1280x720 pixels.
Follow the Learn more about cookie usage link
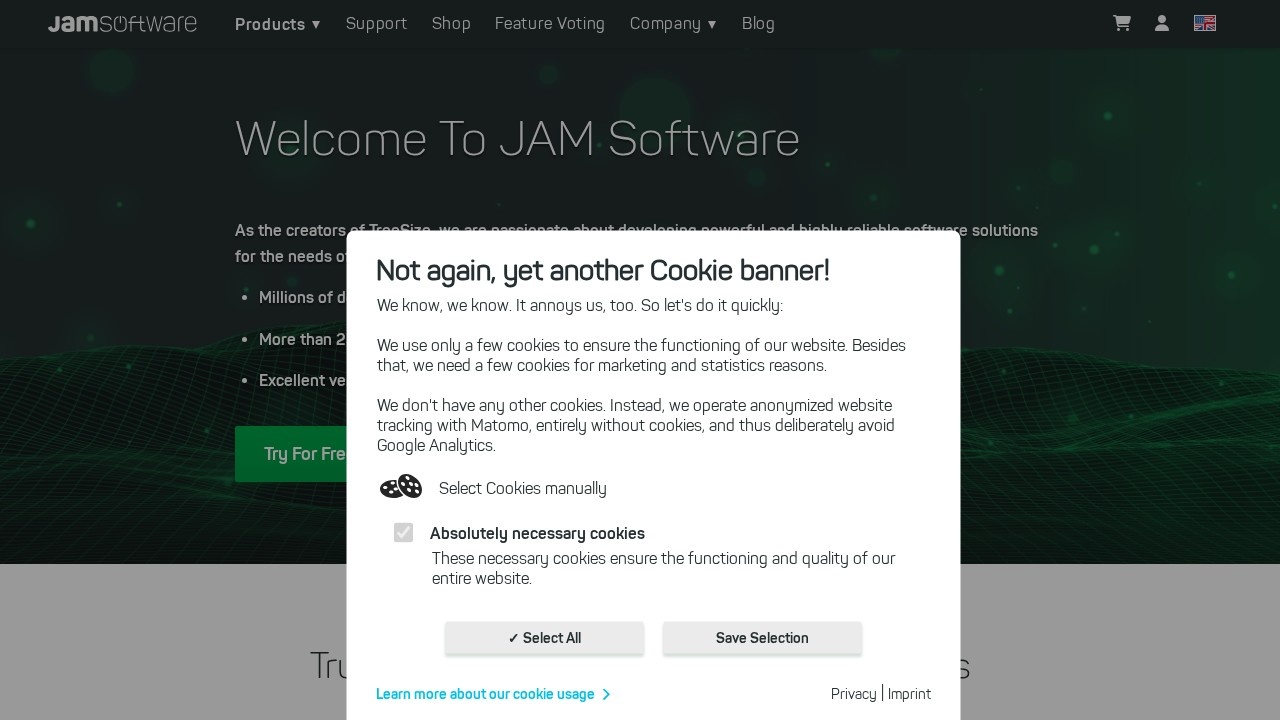pyautogui.click(x=493, y=694)
